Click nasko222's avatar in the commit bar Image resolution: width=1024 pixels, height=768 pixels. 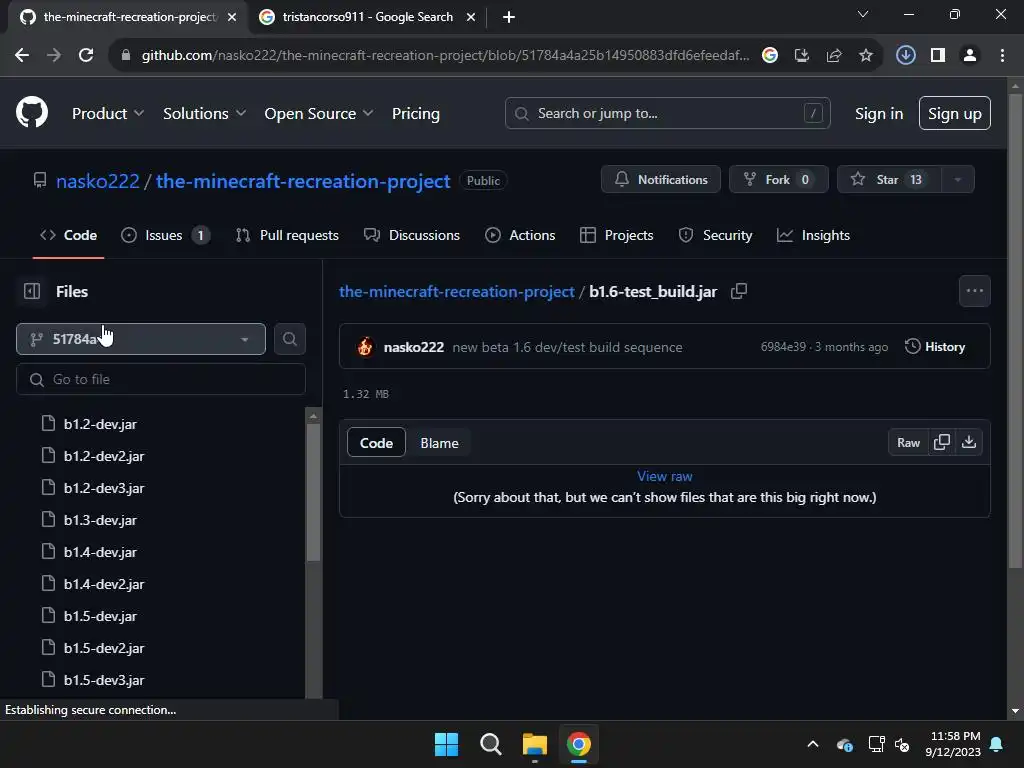365,347
